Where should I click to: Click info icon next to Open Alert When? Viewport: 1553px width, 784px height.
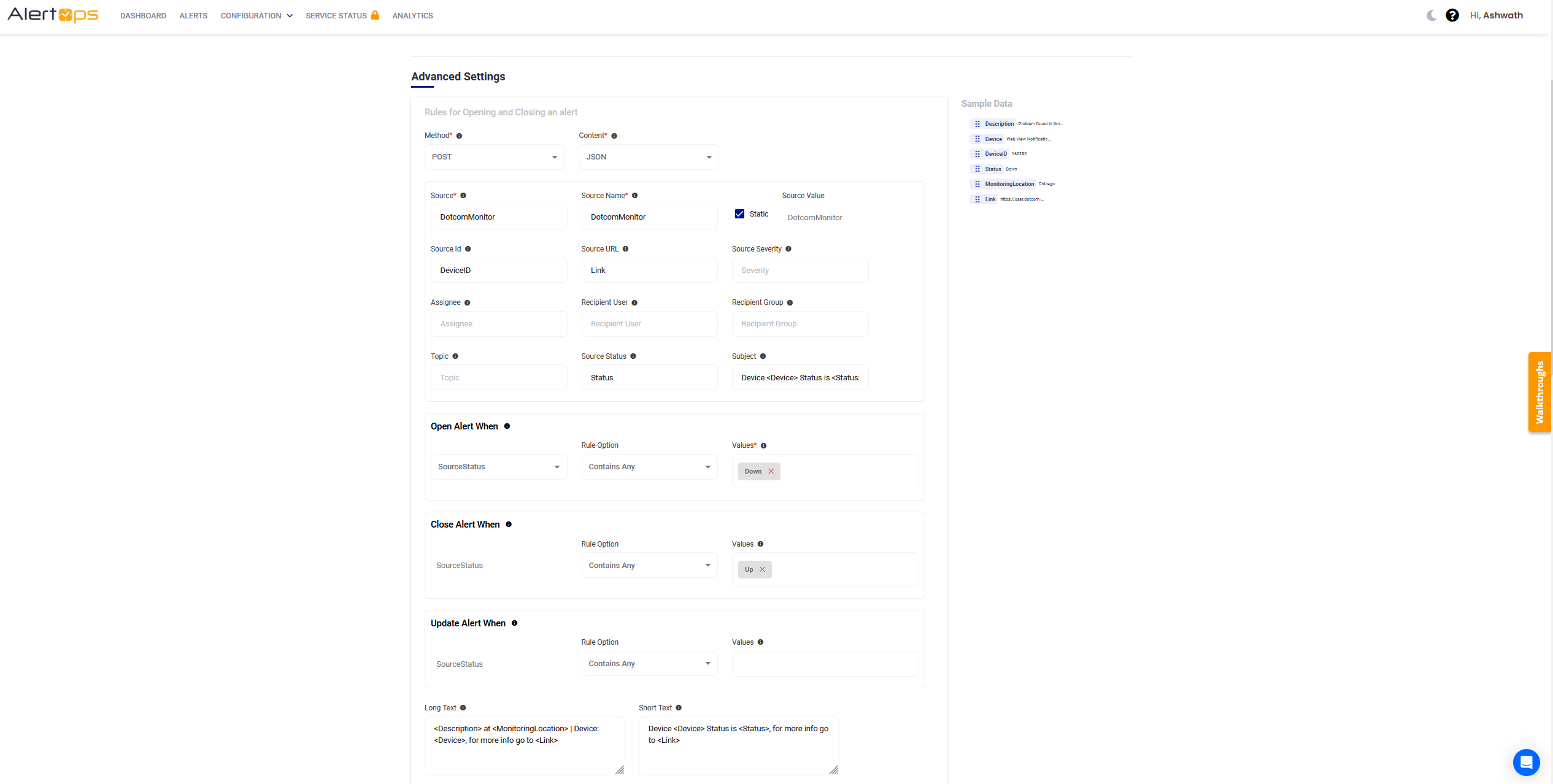click(507, 426)
